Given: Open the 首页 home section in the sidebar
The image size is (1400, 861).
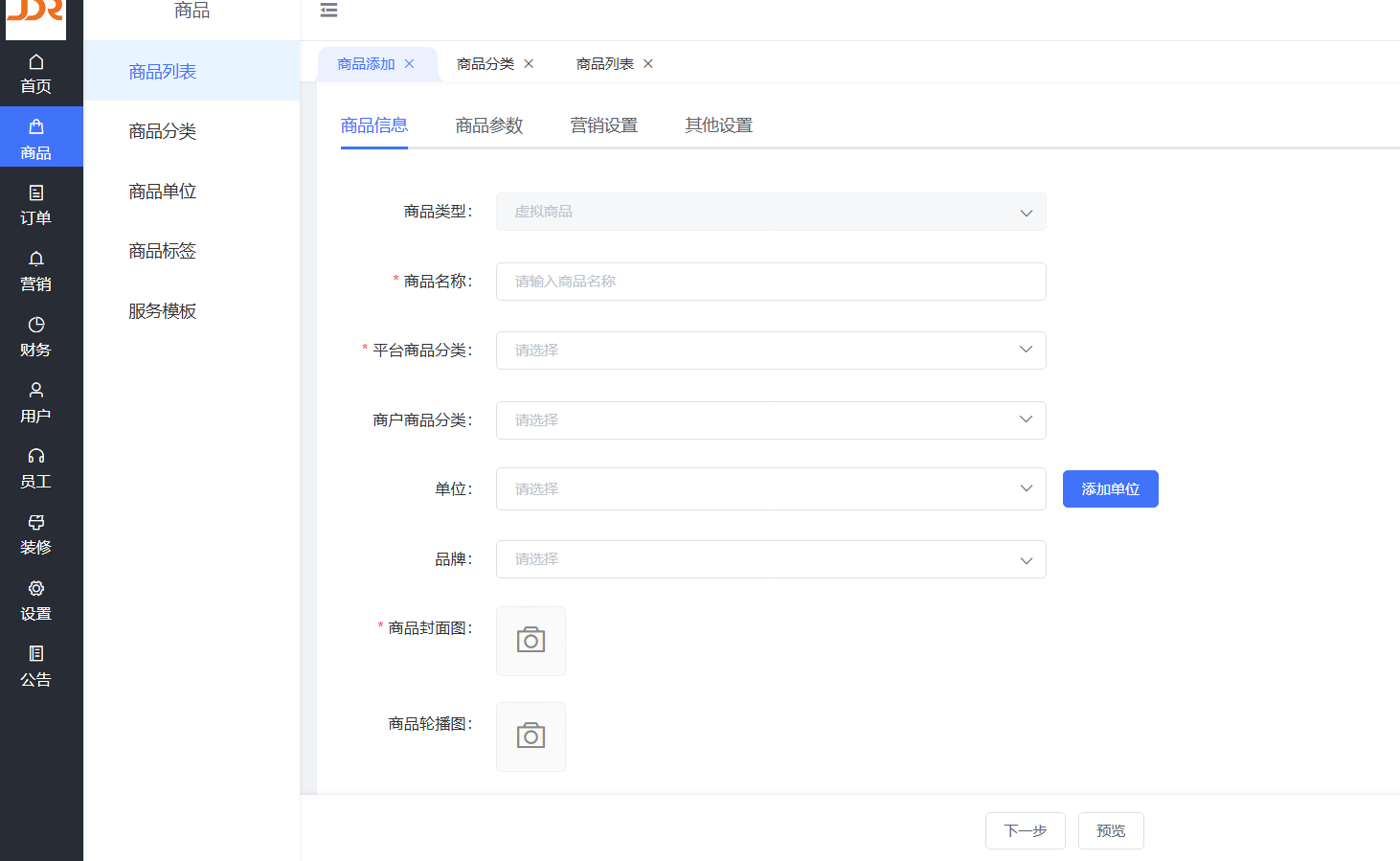Looking at the screenshot, I should click(36, 74).
